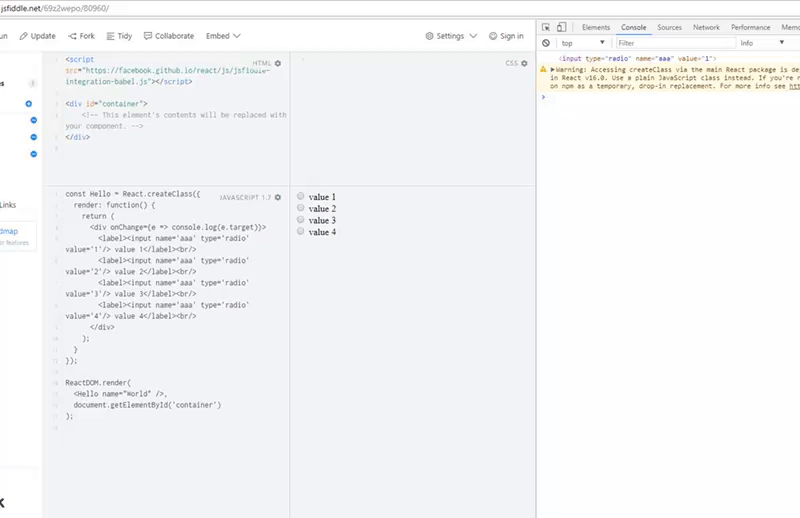
Task: Click the logged input type="radio" console entry
Action: (637, 59)
